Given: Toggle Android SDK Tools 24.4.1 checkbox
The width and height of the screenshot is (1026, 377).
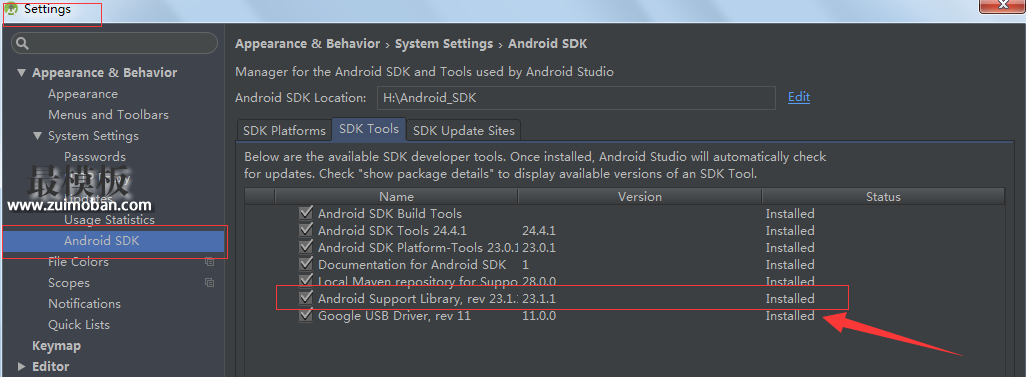Looking at the screenshot, I should [305, 230].
